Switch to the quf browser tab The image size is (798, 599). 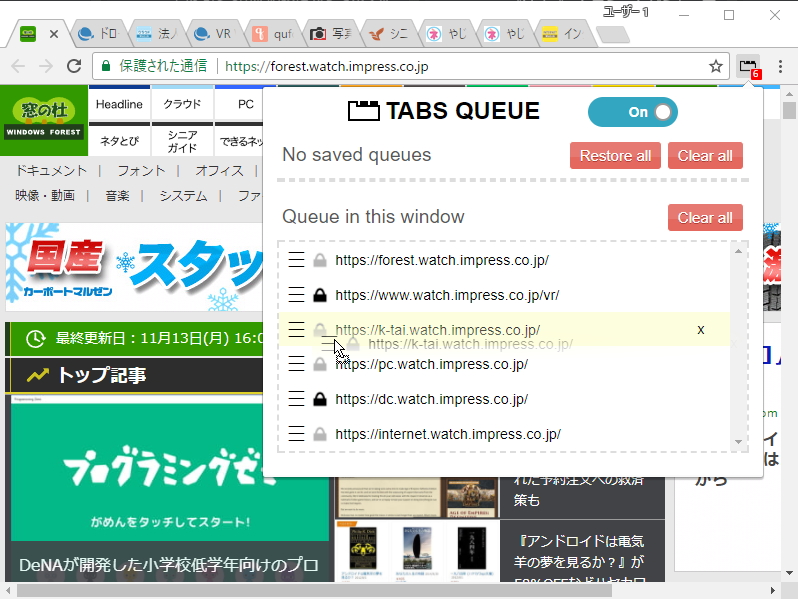click(x=273, y=34)
